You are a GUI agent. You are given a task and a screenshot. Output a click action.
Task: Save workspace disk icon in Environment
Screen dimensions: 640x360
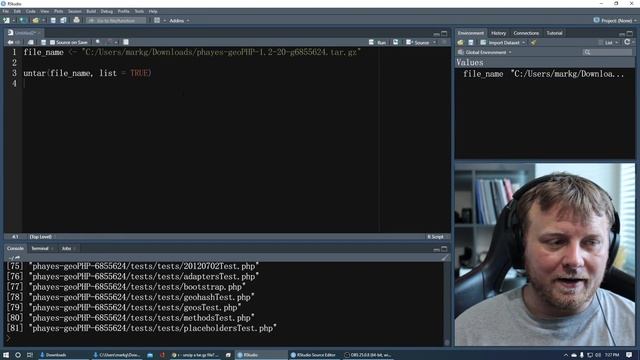471,42
